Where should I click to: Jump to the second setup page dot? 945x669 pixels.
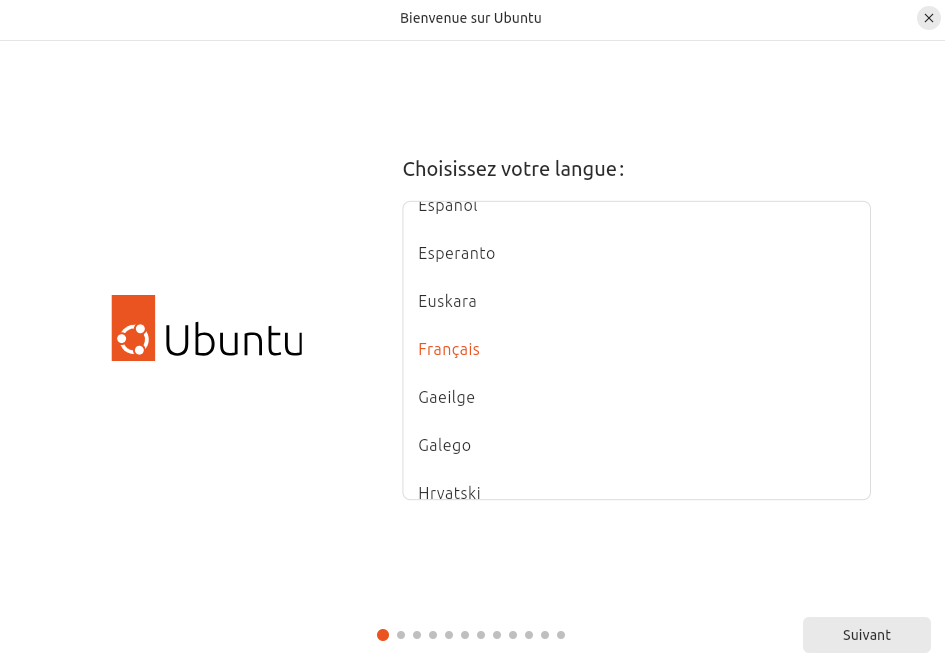400,634
